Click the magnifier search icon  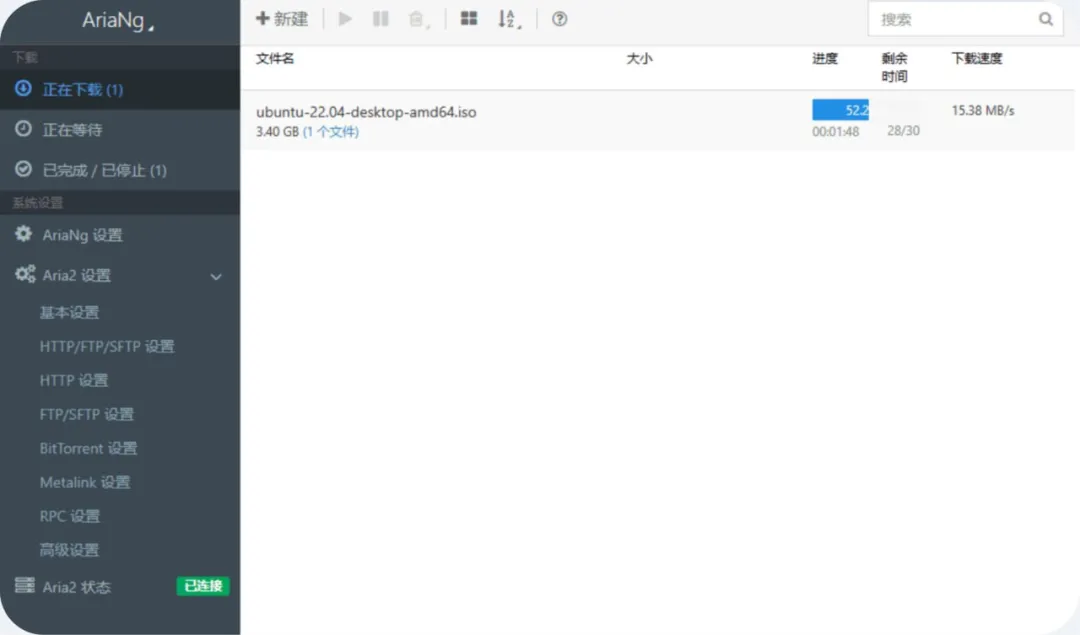(x=1046, y=19)
